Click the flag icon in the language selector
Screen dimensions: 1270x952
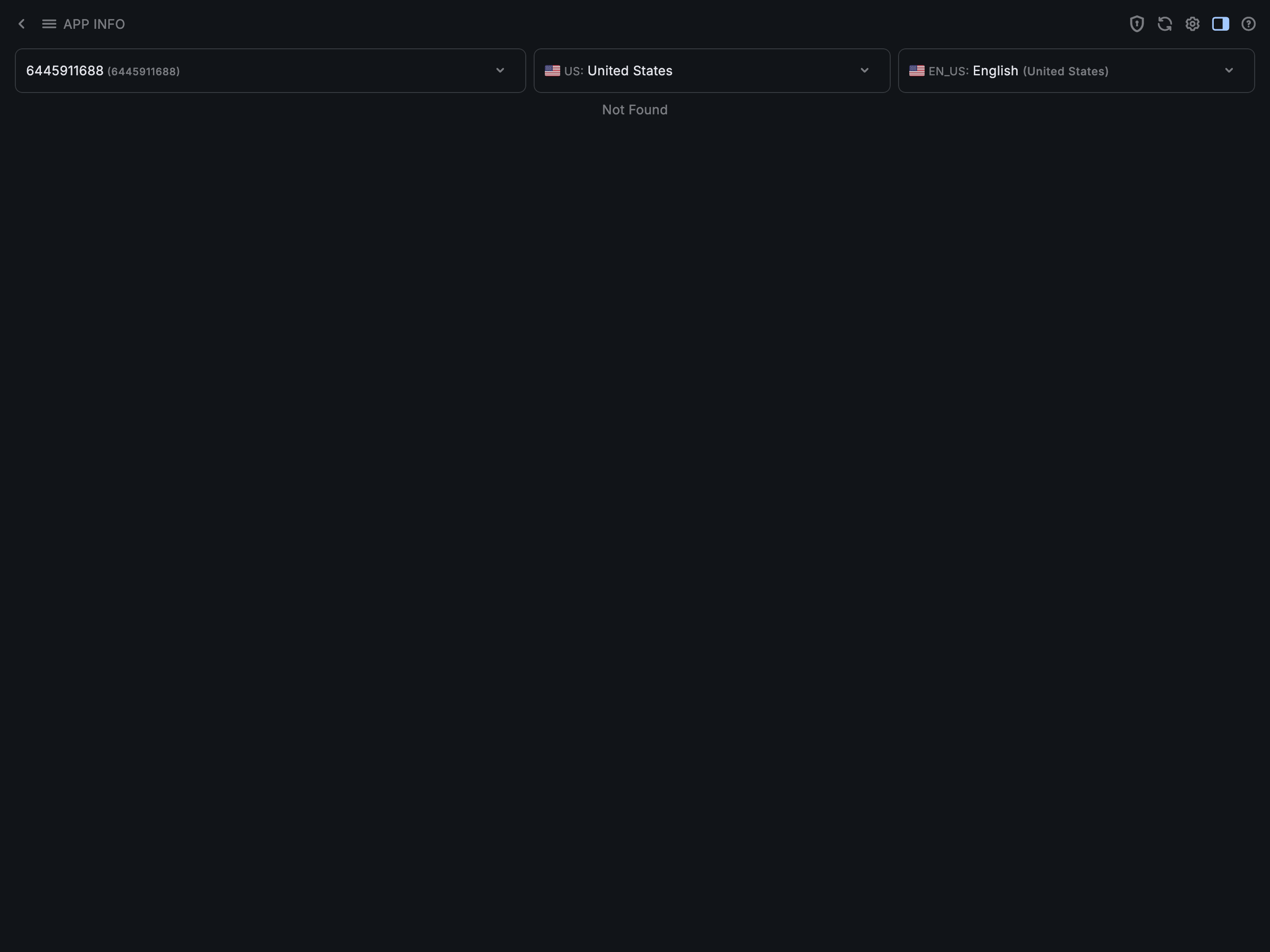click(917, 71)
